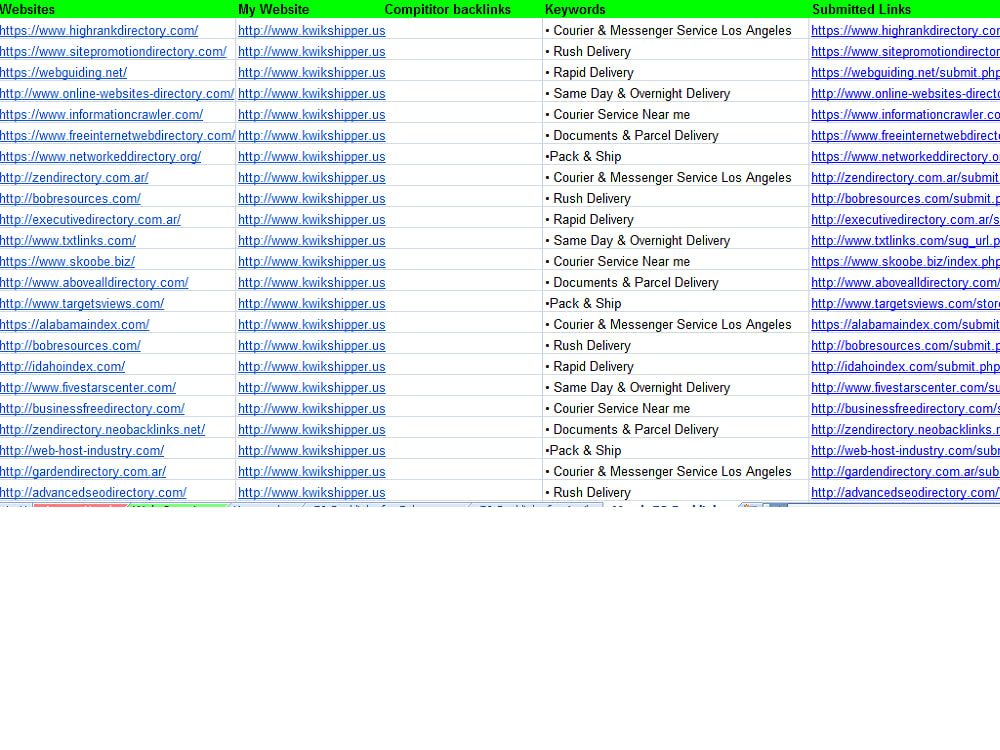Open kwikshipper.us link in highrankdirectory row
This screenshot has width=1000, height=750.
(x=312, y=31)
